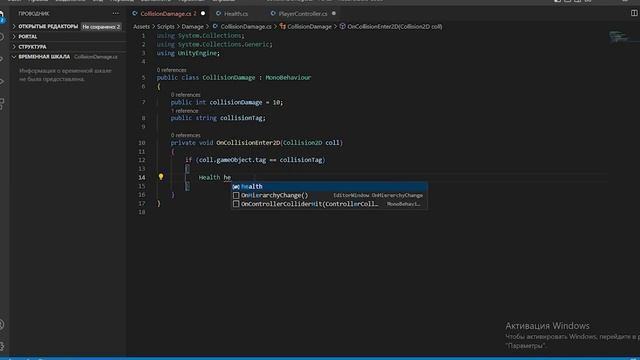Open references lens above class CollisionDamage

tap(171, 70)
